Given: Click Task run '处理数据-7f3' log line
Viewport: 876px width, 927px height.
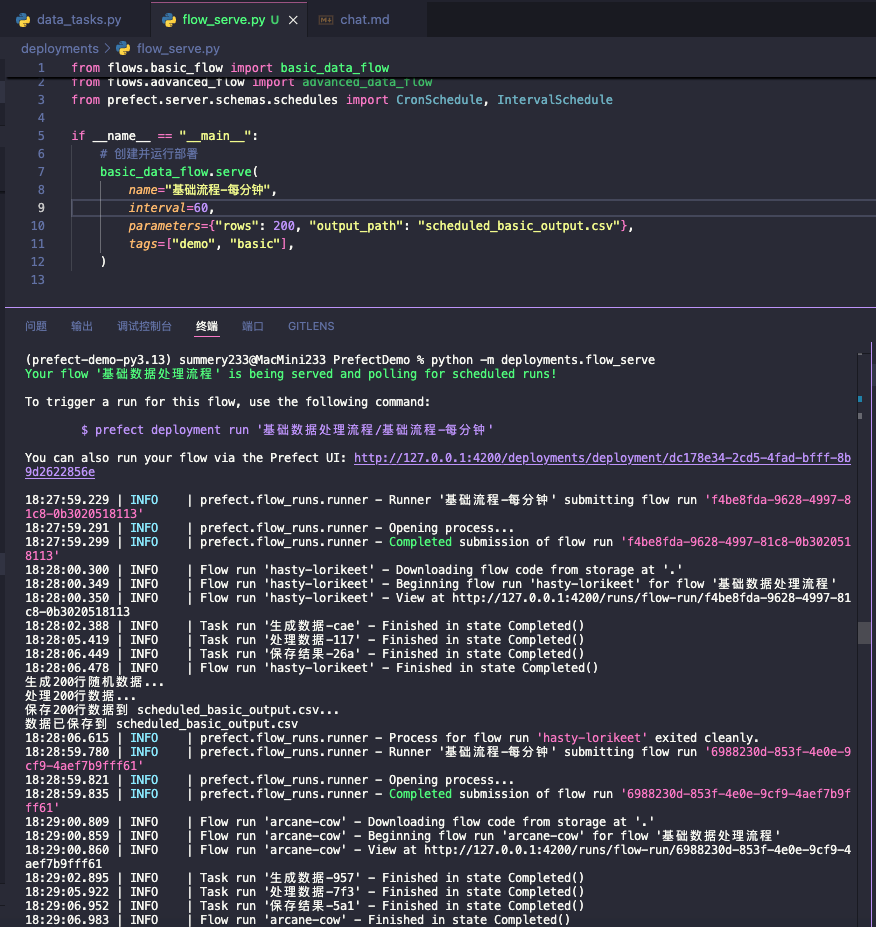Looking at the screenshot, I should click(304, 892).
